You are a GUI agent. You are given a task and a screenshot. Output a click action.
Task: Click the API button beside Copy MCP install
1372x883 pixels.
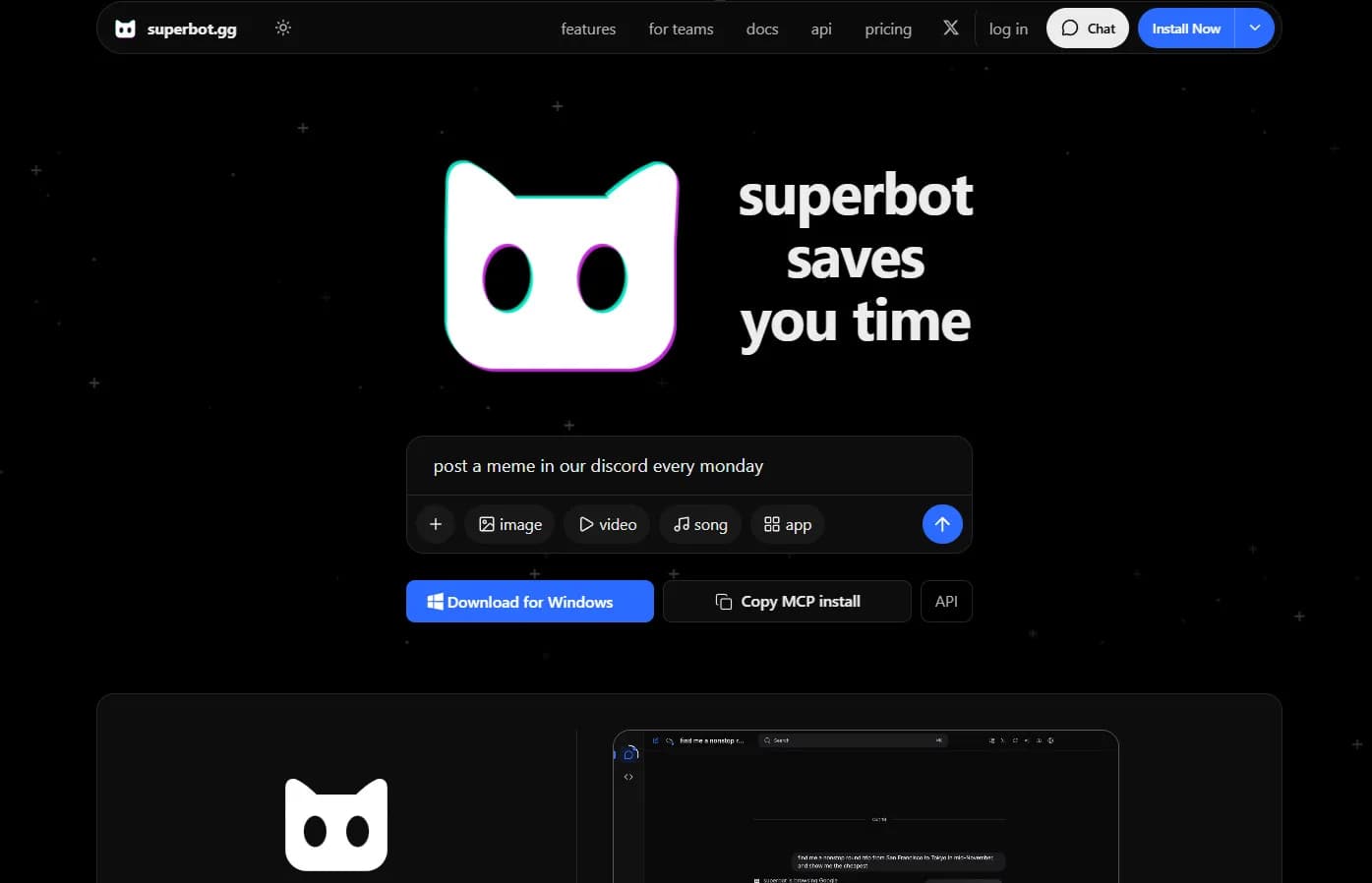[x=946, y=601]
